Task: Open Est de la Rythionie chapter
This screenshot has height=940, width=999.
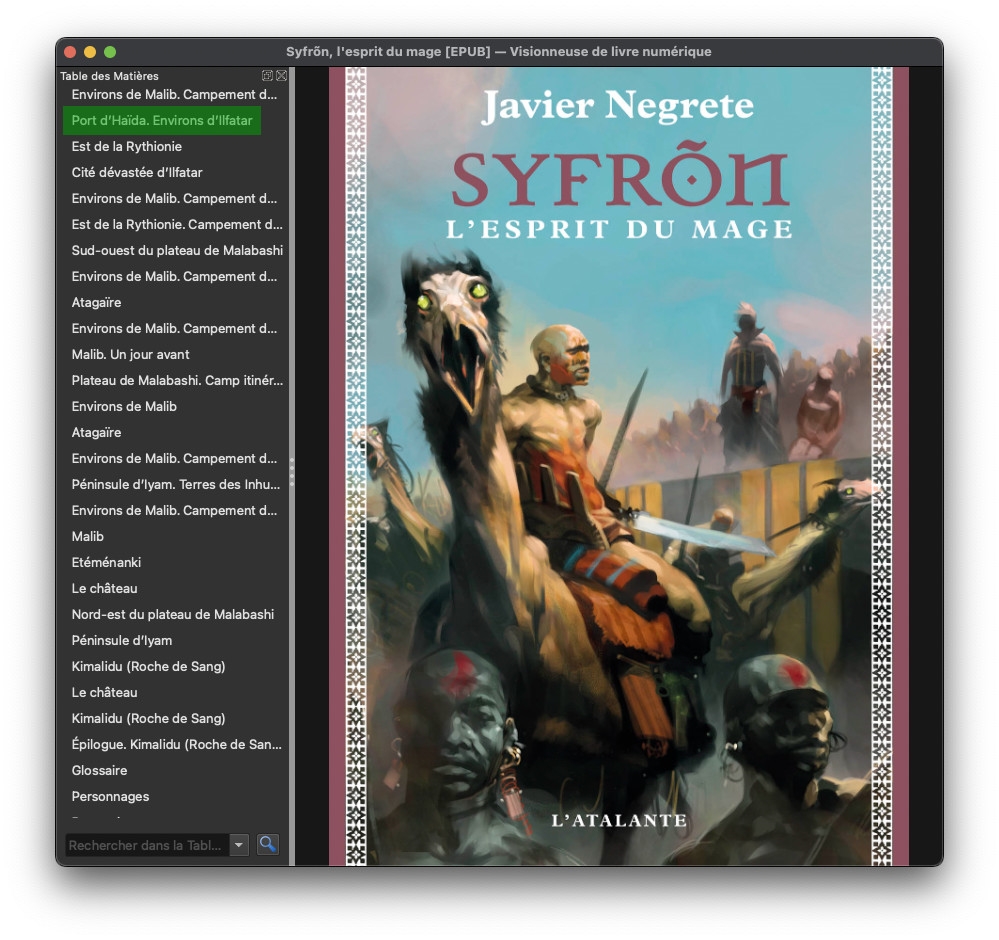Action: pyautogui.click(x=126, y=146)
